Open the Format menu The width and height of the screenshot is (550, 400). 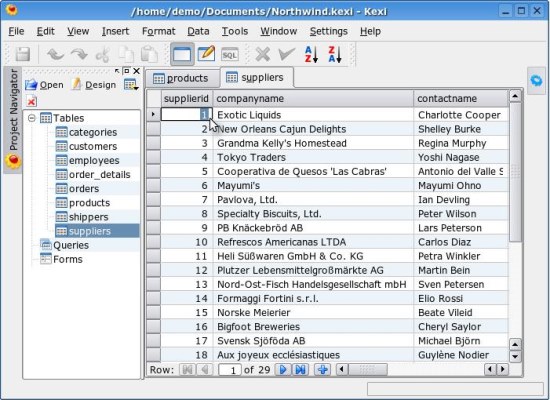click(x=159, y=31)
